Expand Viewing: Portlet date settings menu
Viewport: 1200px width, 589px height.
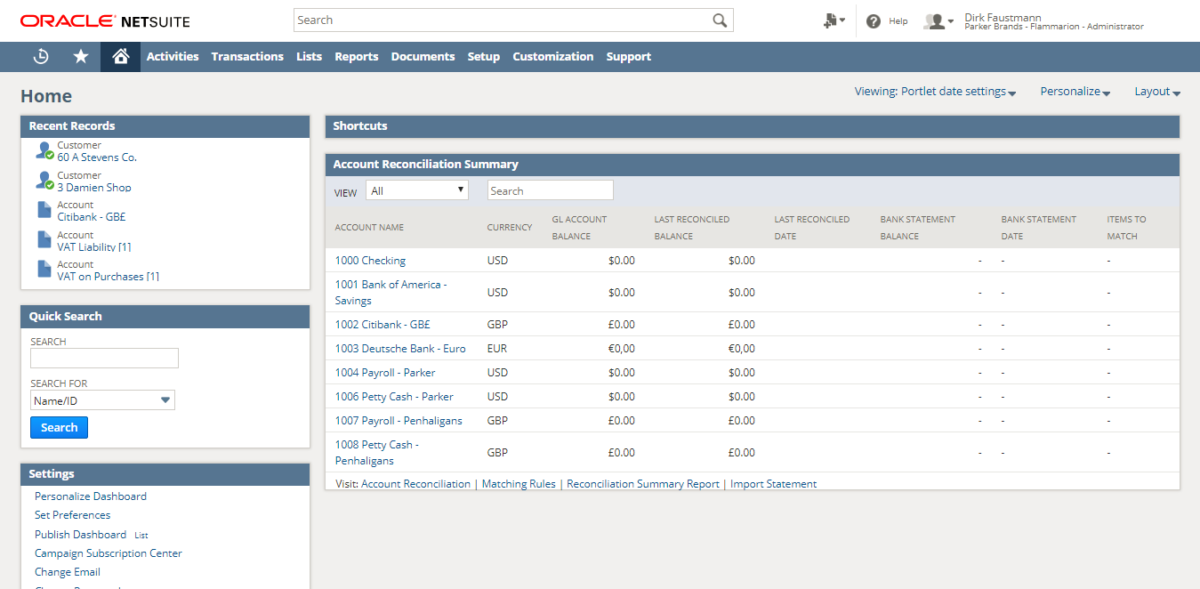935,92
